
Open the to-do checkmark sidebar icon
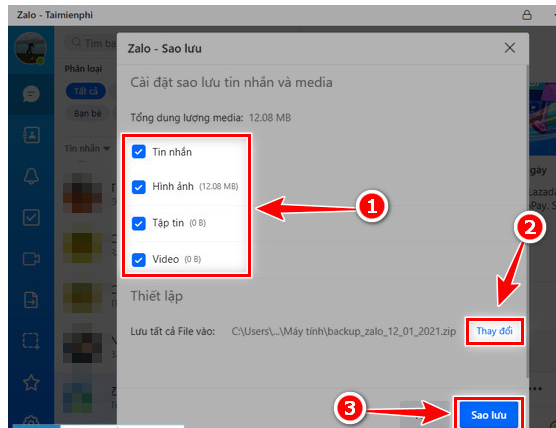pos(31,217)
